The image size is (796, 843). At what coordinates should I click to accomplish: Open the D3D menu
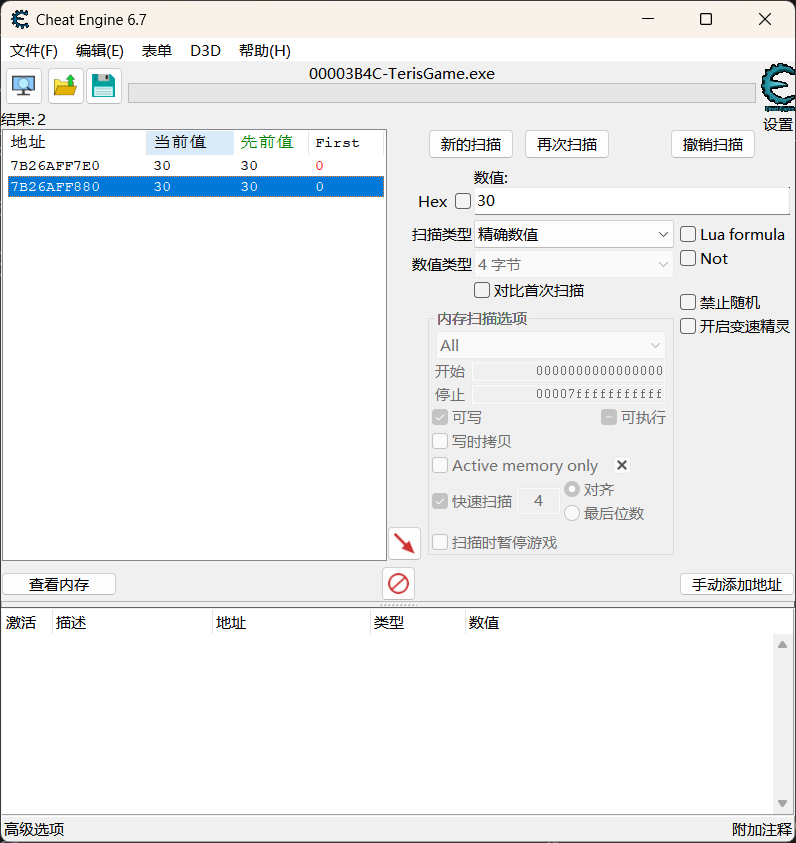click(x=205, y=51)
